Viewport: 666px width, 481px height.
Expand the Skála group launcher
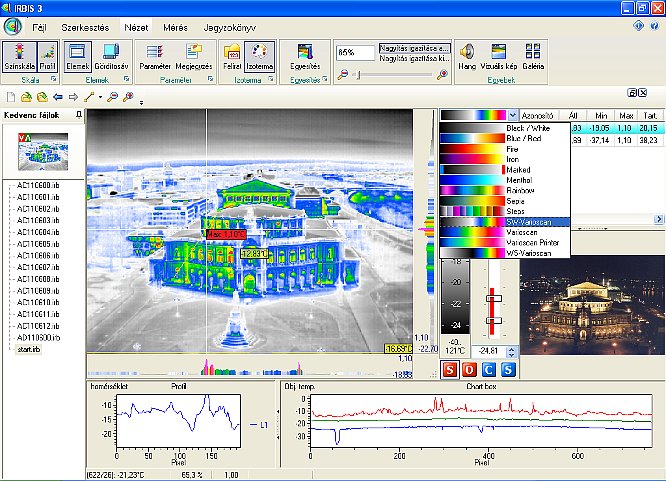54,79
